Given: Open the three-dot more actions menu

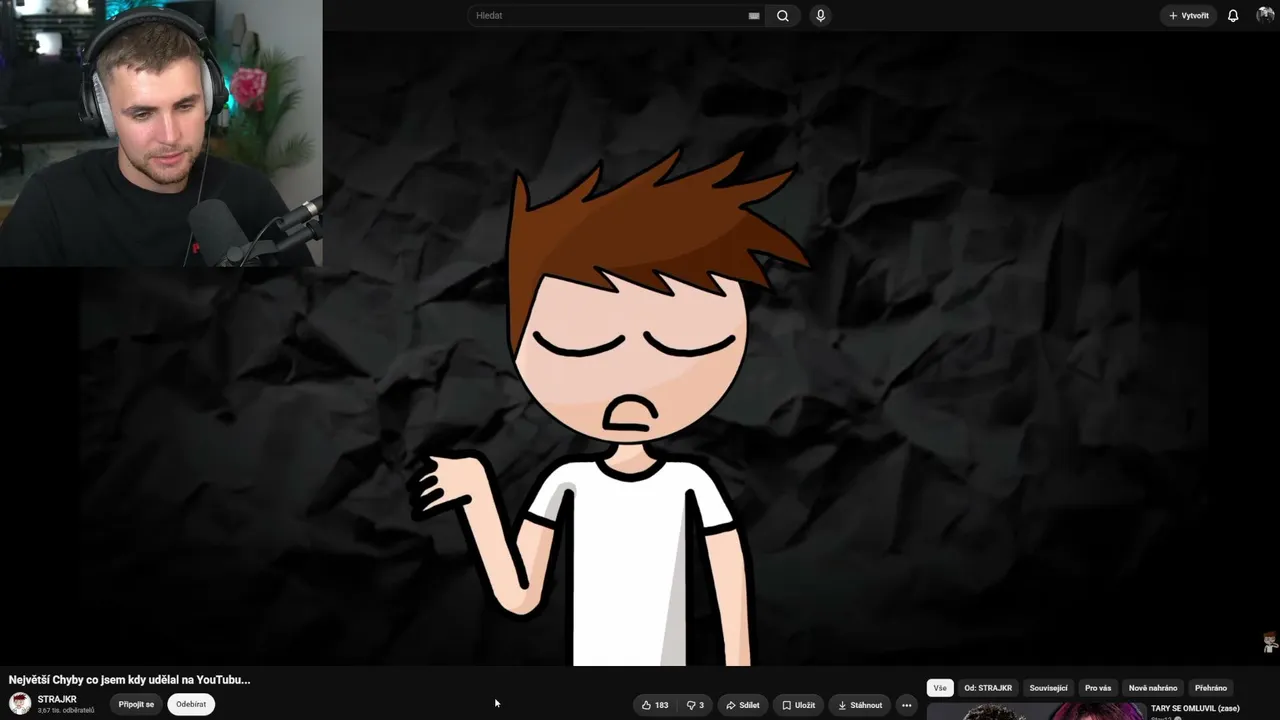Looking at the screenshot, I should click(907, 705).
